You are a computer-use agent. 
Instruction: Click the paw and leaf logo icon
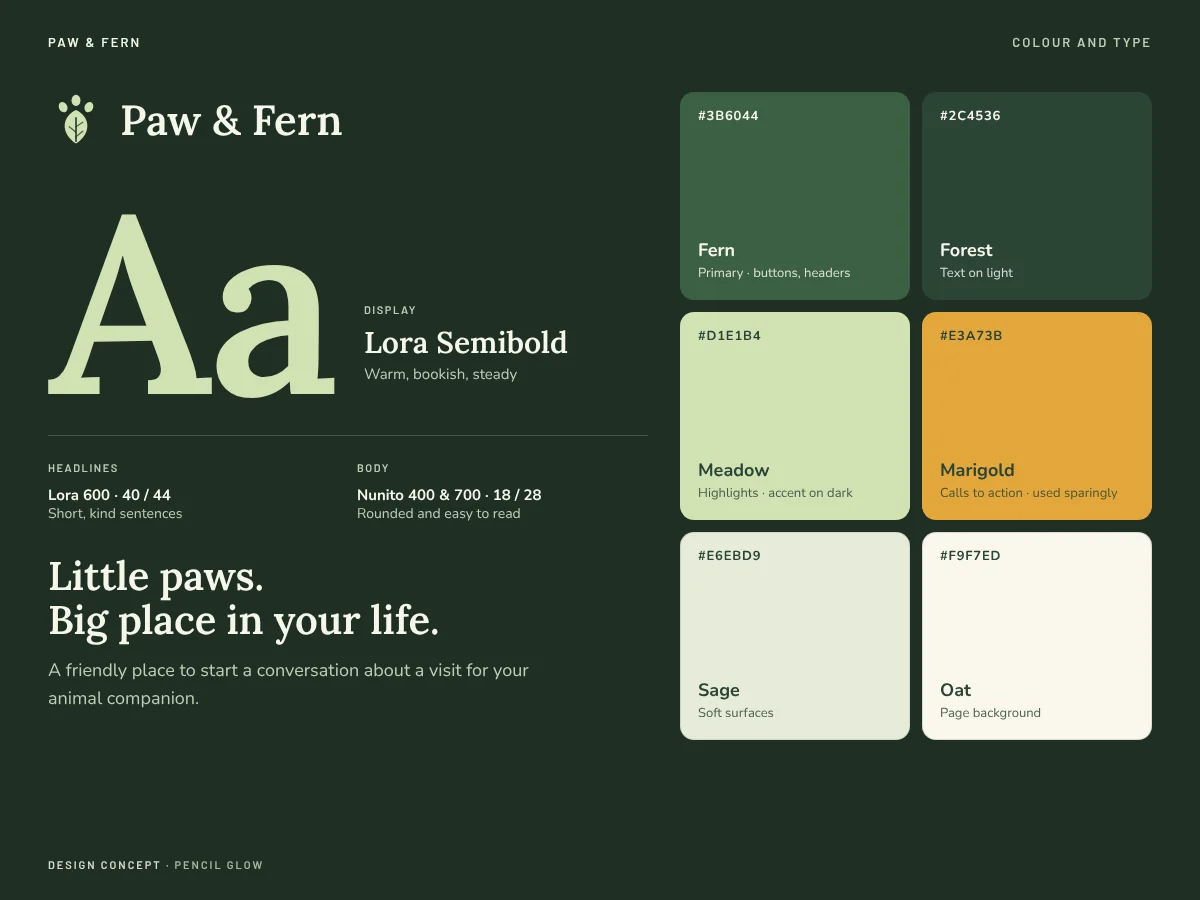(x=75, y=120)
